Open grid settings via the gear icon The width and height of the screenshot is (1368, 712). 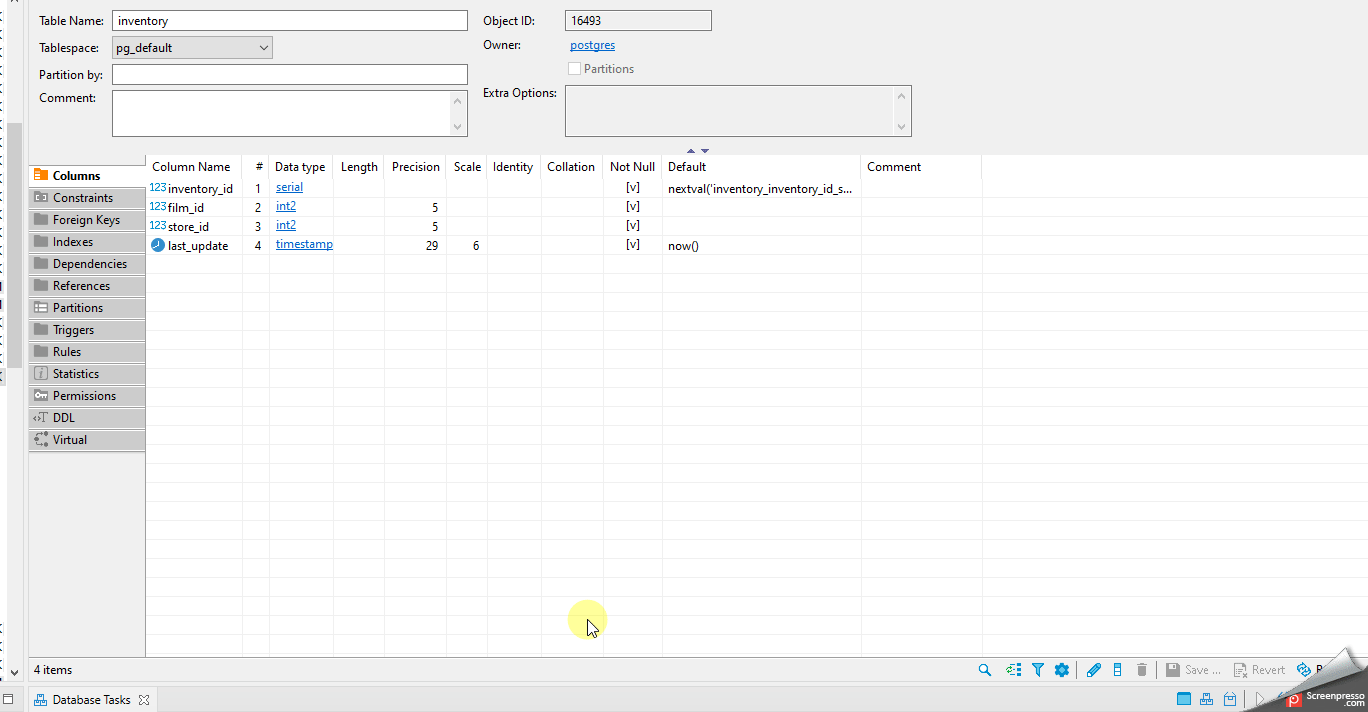tap(1061, 669)
